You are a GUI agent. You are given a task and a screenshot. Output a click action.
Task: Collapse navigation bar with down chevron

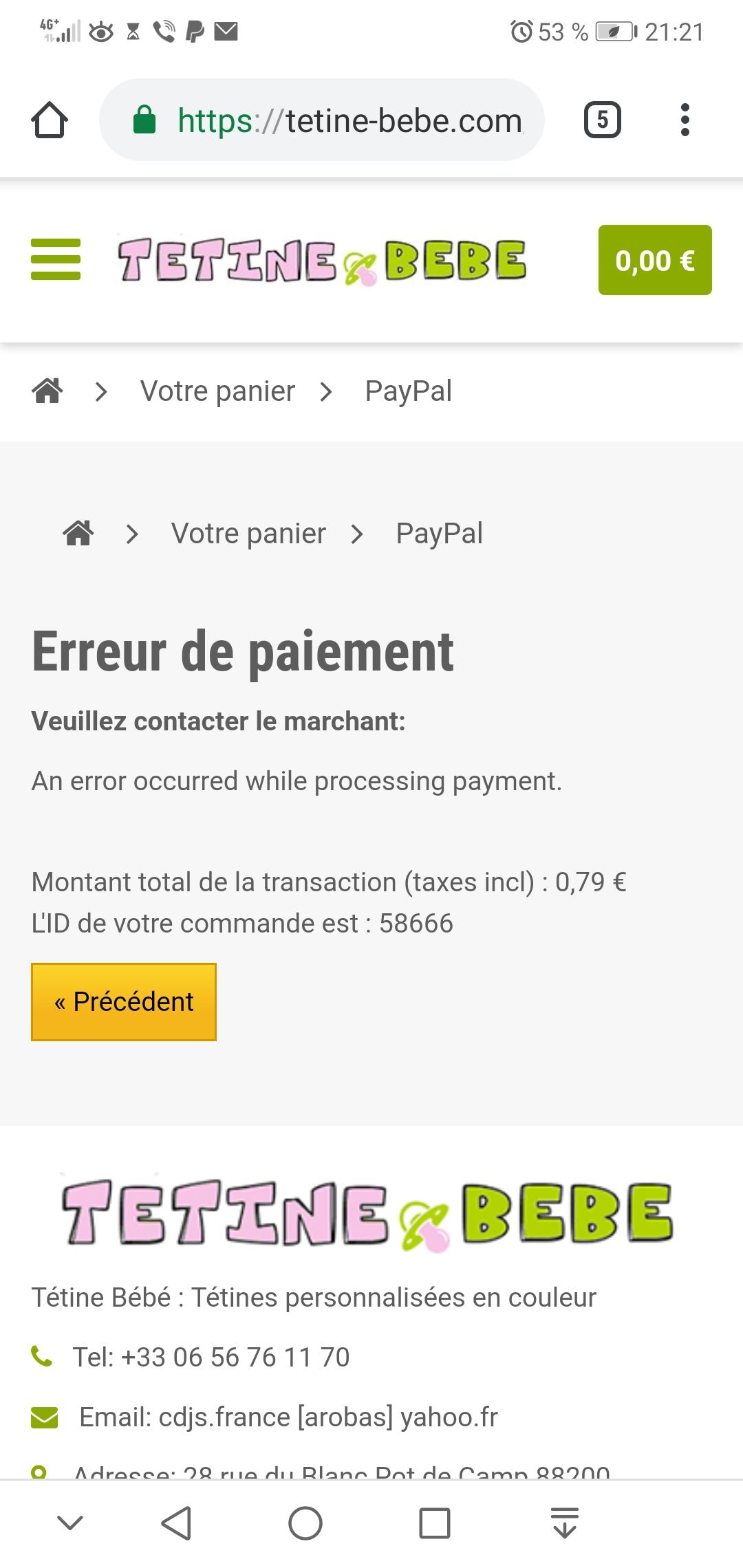pos(70,1523)
